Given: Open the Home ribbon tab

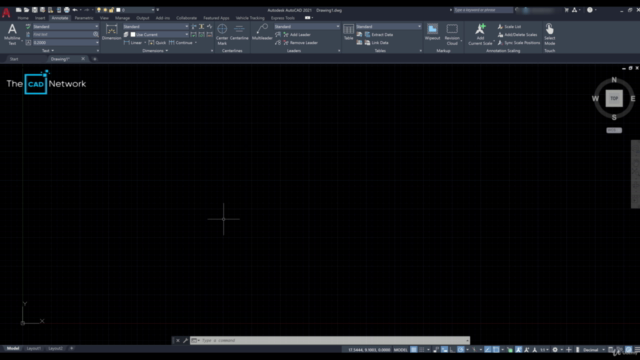Looking at the screenshot, I should (23, 18).
